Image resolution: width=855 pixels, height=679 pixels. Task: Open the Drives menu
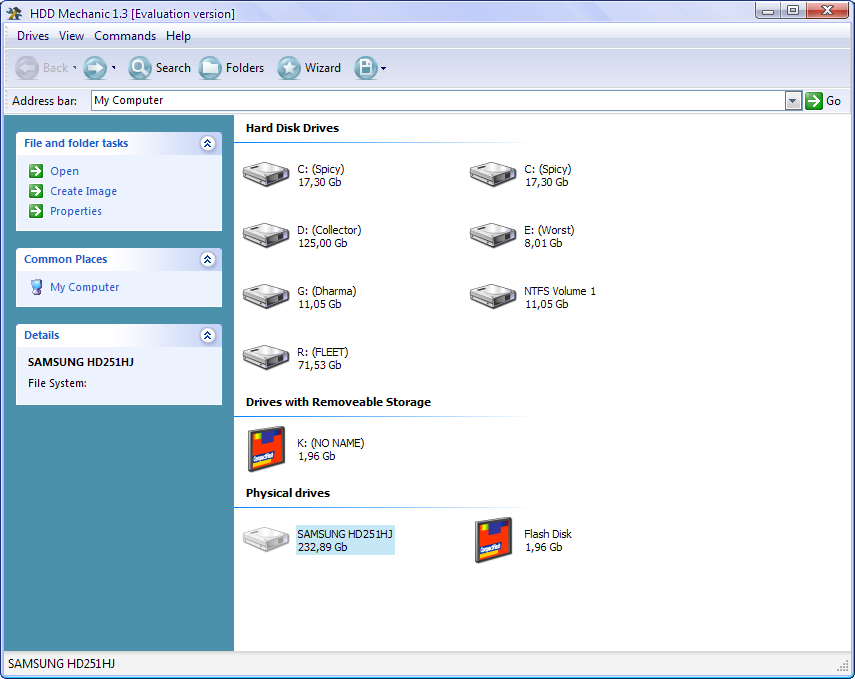(x=33, y=36)
